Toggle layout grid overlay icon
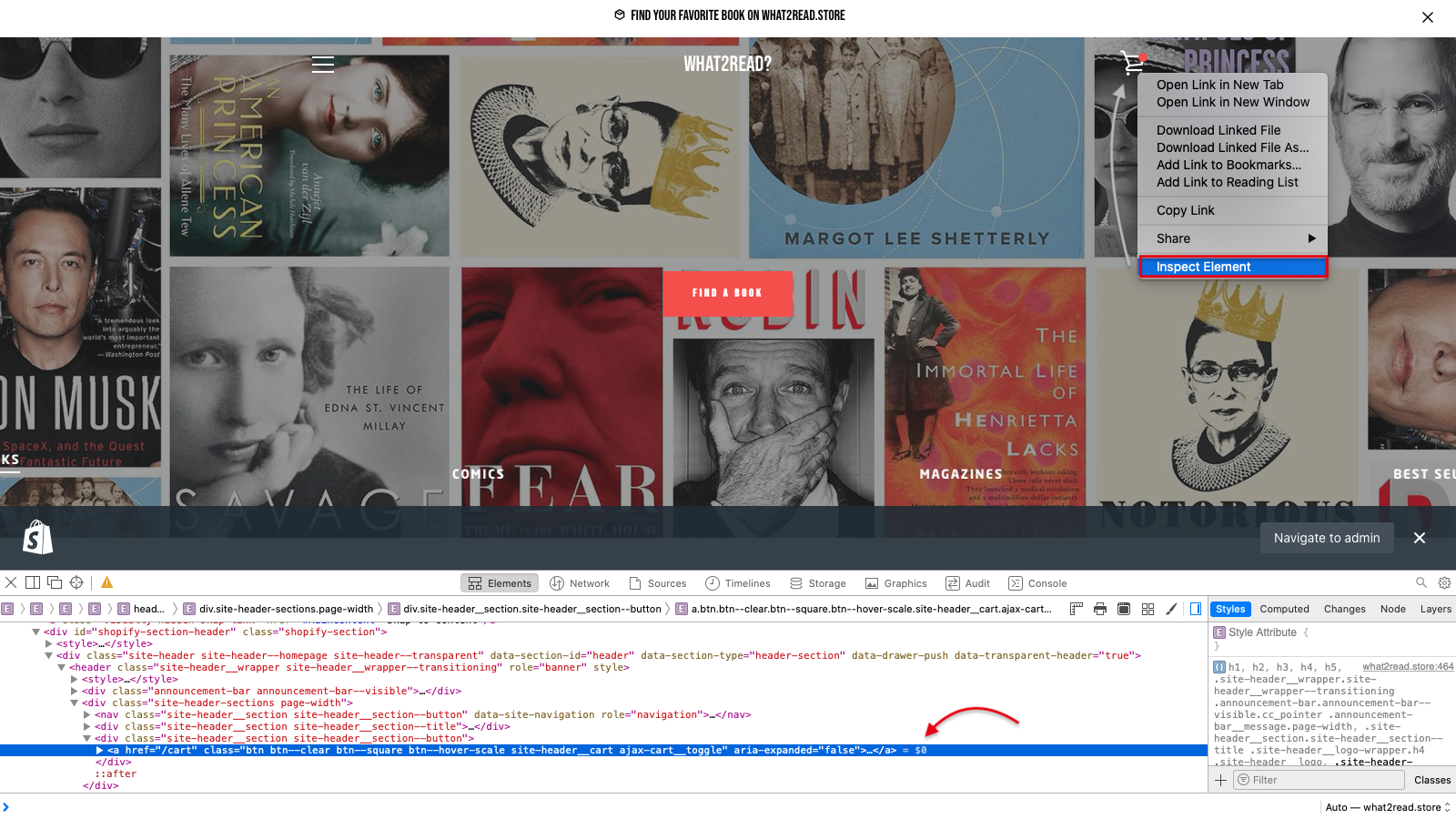 pyautogui.click(x=1148, y=609)
